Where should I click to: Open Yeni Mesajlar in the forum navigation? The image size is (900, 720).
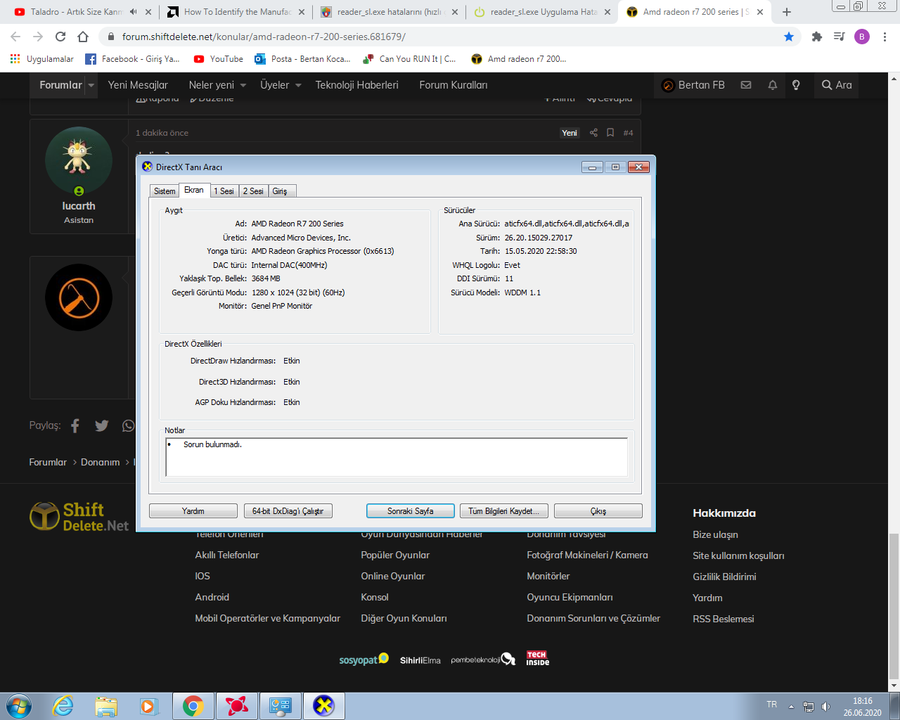click(x=138, y=85)
